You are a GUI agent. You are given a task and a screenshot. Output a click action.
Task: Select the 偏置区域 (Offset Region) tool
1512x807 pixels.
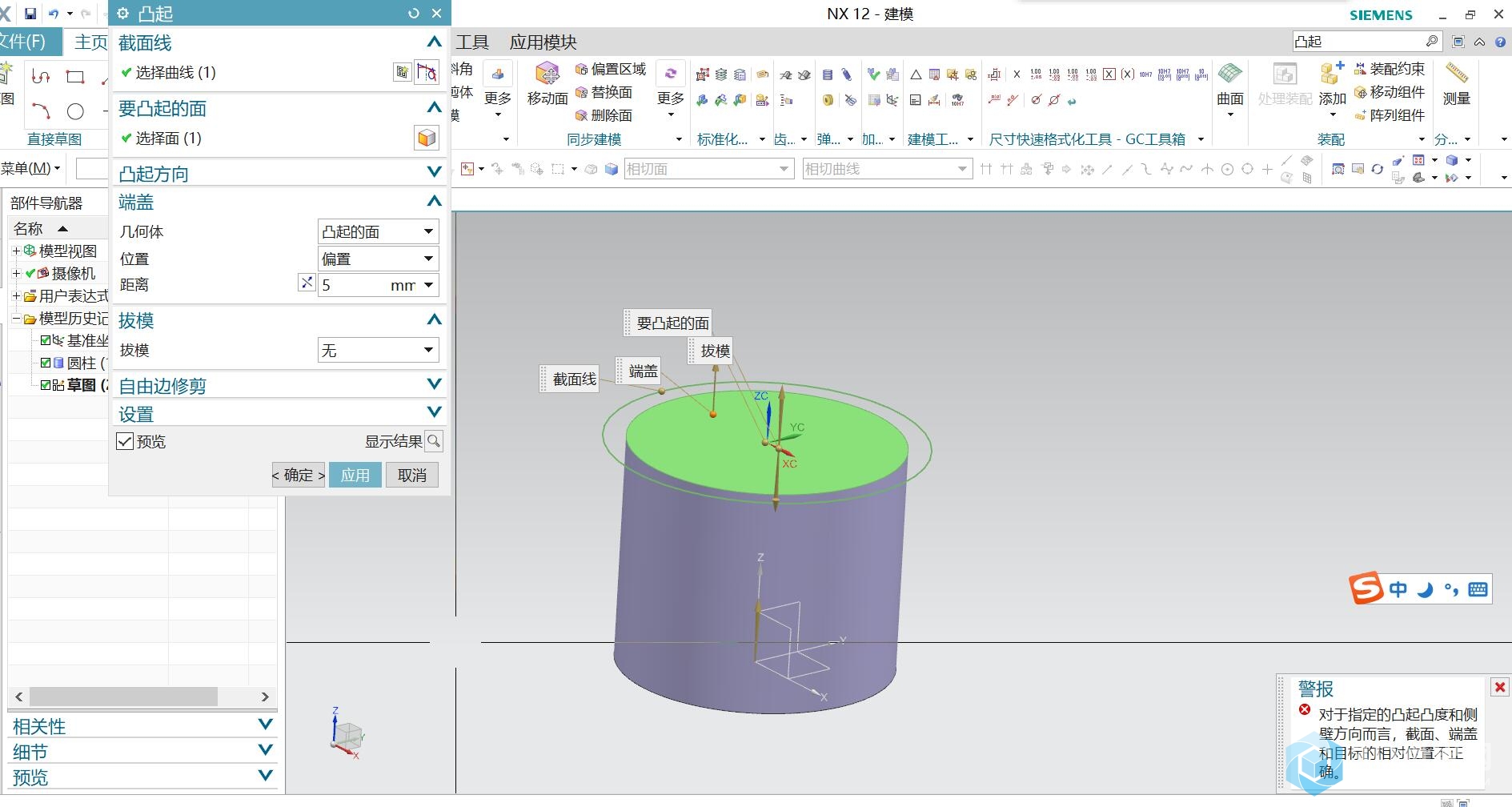(611, 69)
